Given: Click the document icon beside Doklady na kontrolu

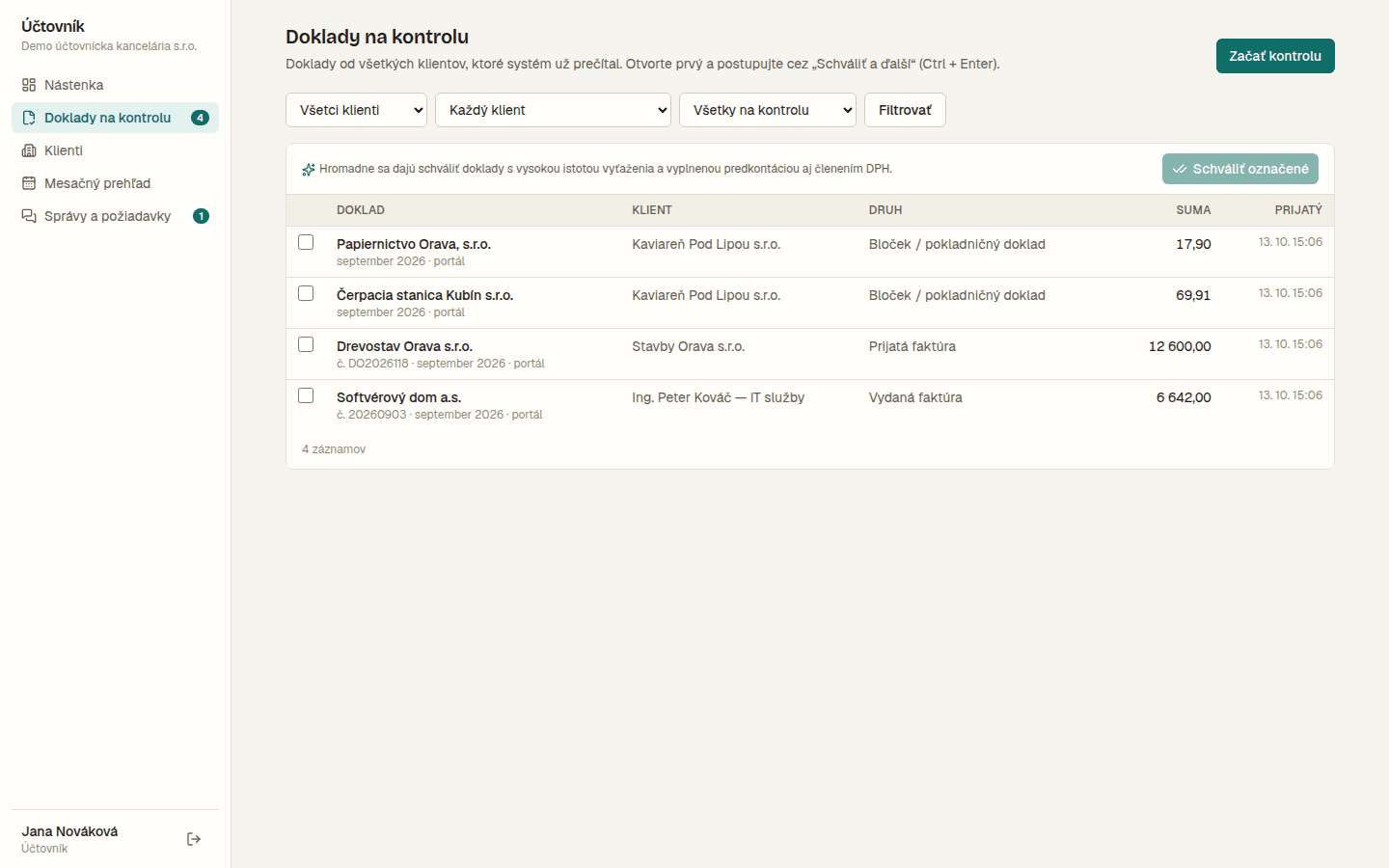Looking at the screenshot, I should (29, 118).
